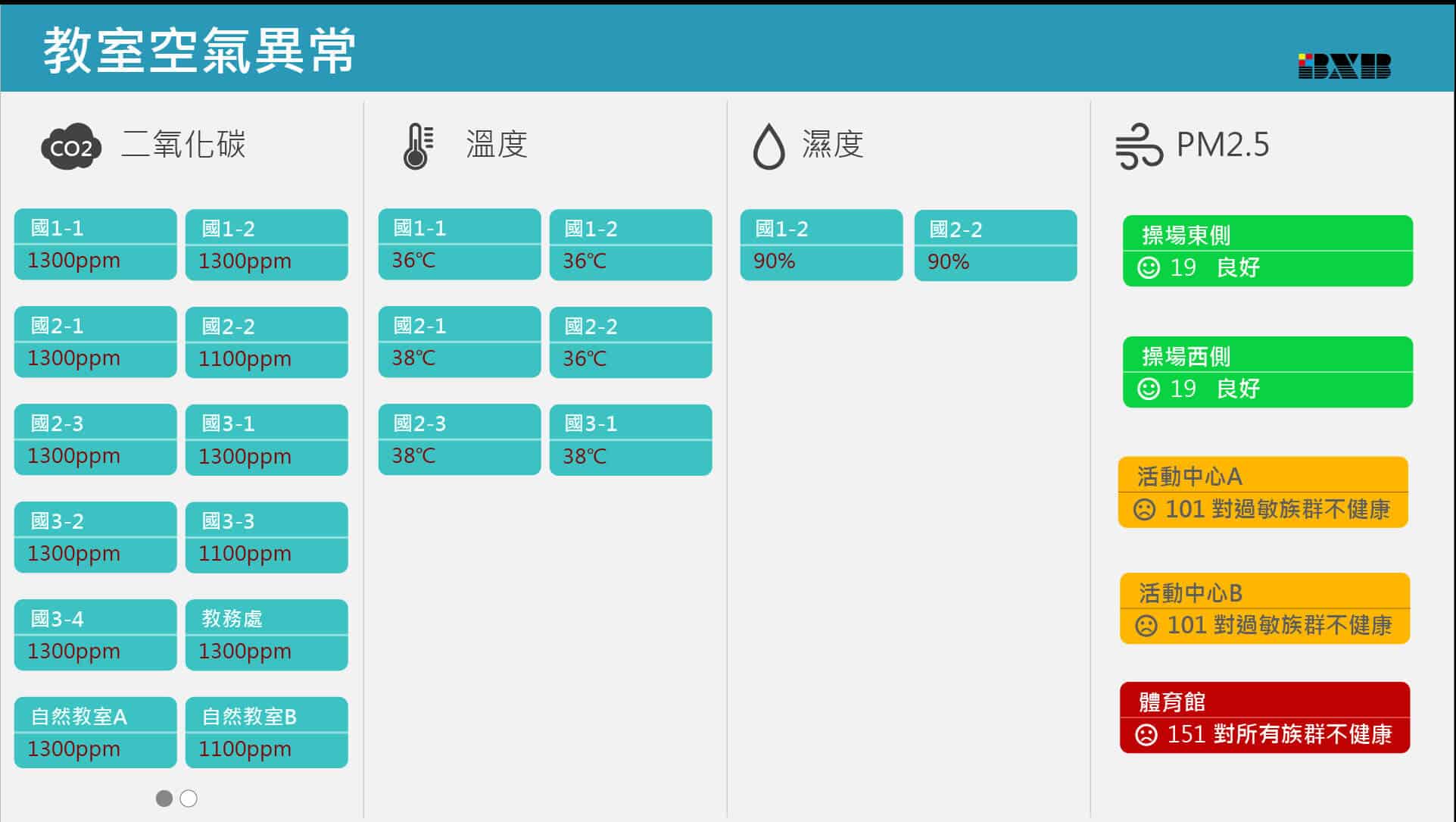Click the orange 活動中心B status card

(1264, 608)
